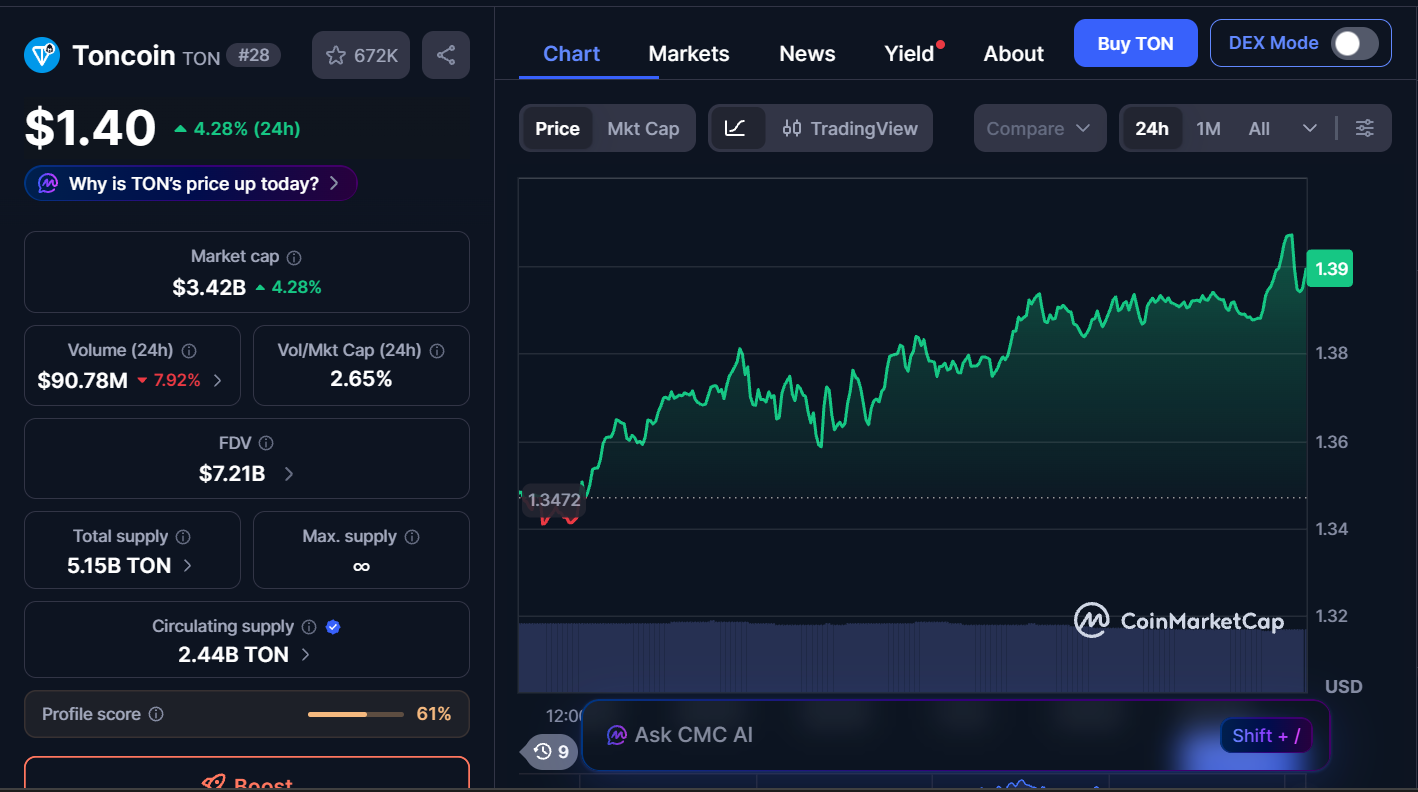This screenshot has width=1418, height=792.
Task: Click the Buy TON button
Action: pos(1135,43)
